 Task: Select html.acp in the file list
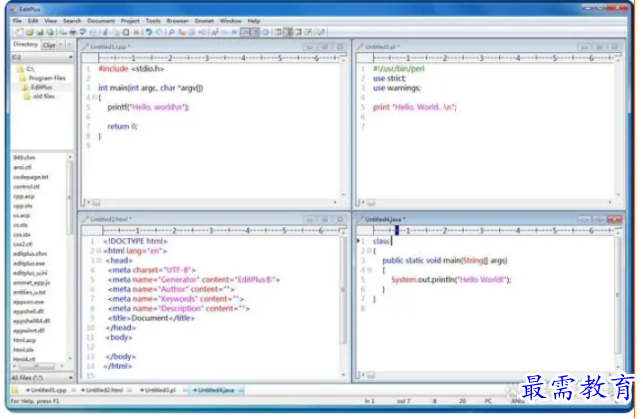pos(24,340)
